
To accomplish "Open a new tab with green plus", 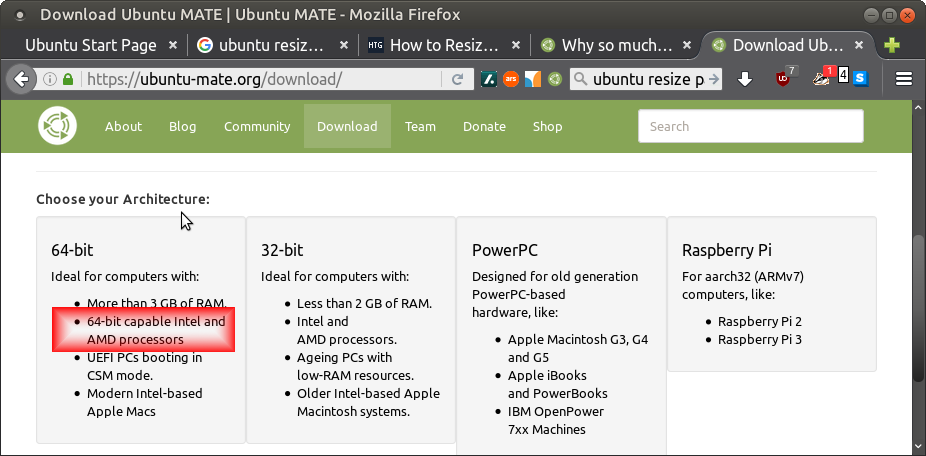I will click(x=892, y=45).
